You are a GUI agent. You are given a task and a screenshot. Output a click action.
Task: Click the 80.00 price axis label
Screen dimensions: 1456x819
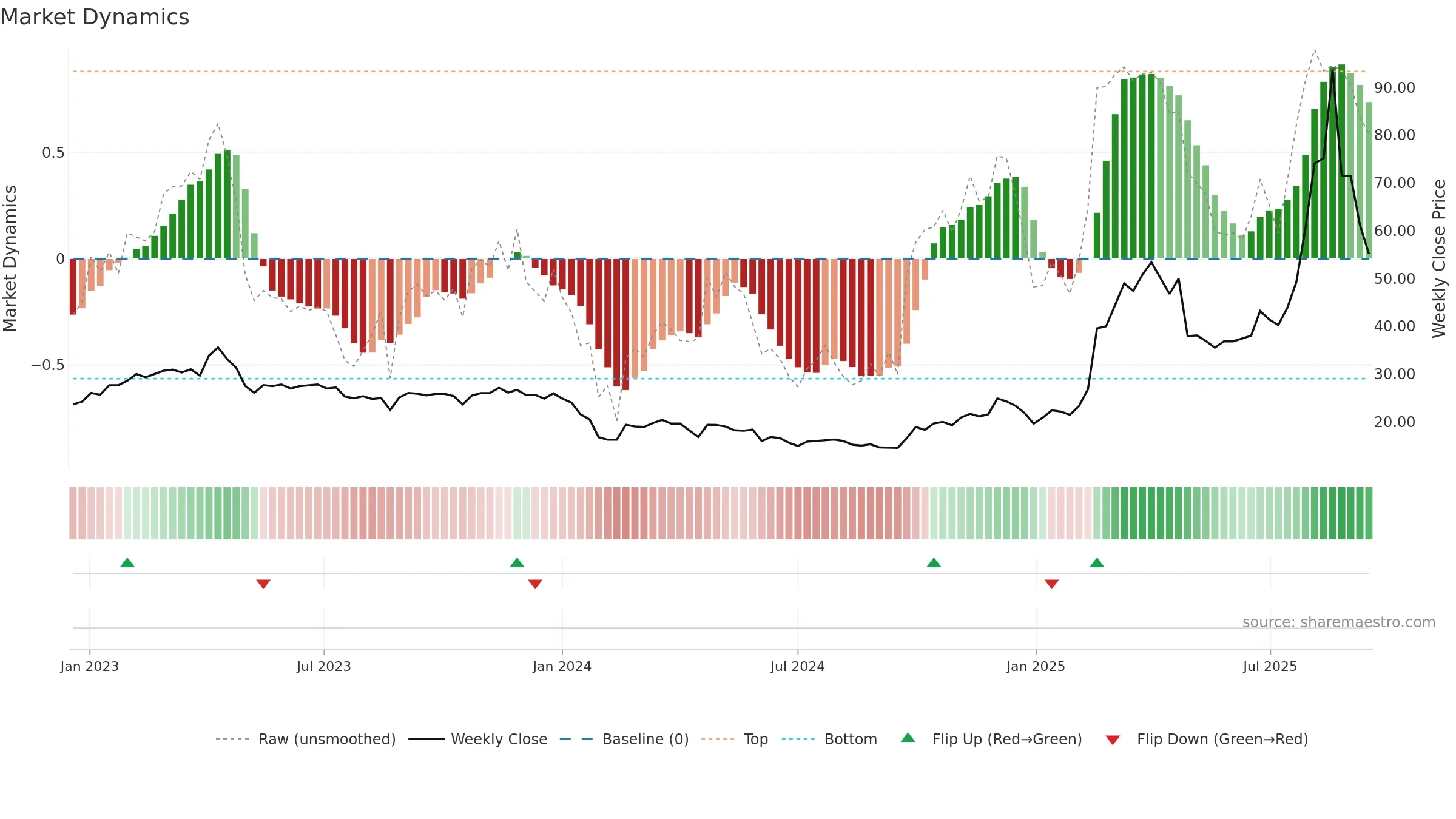pyautogui.click(x=1395, y=135)
